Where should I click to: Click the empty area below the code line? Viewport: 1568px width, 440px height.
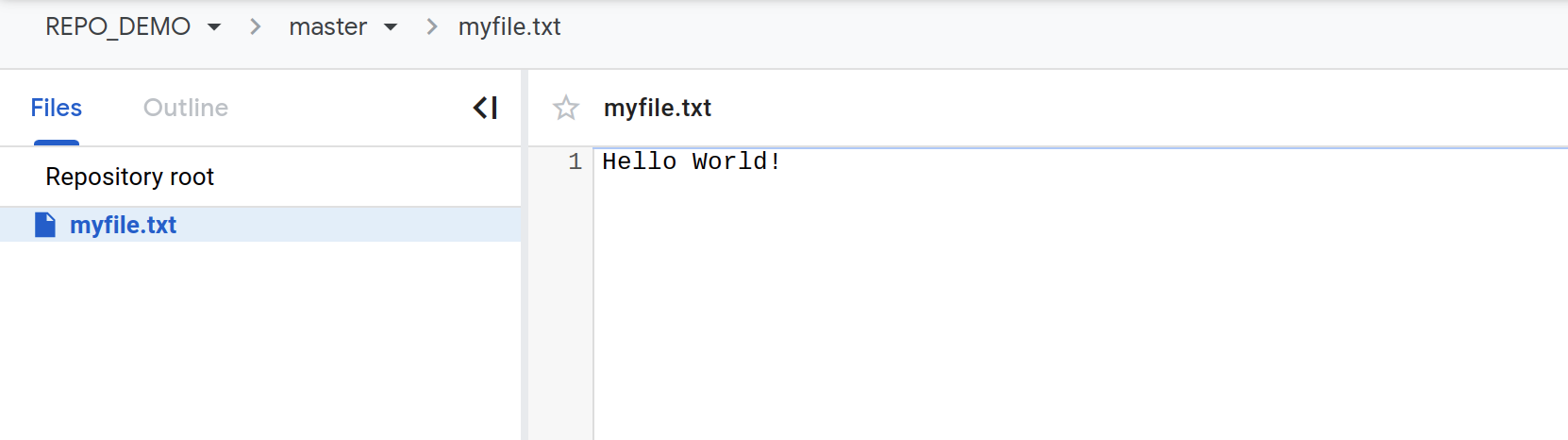click(x=1080, y=307)
